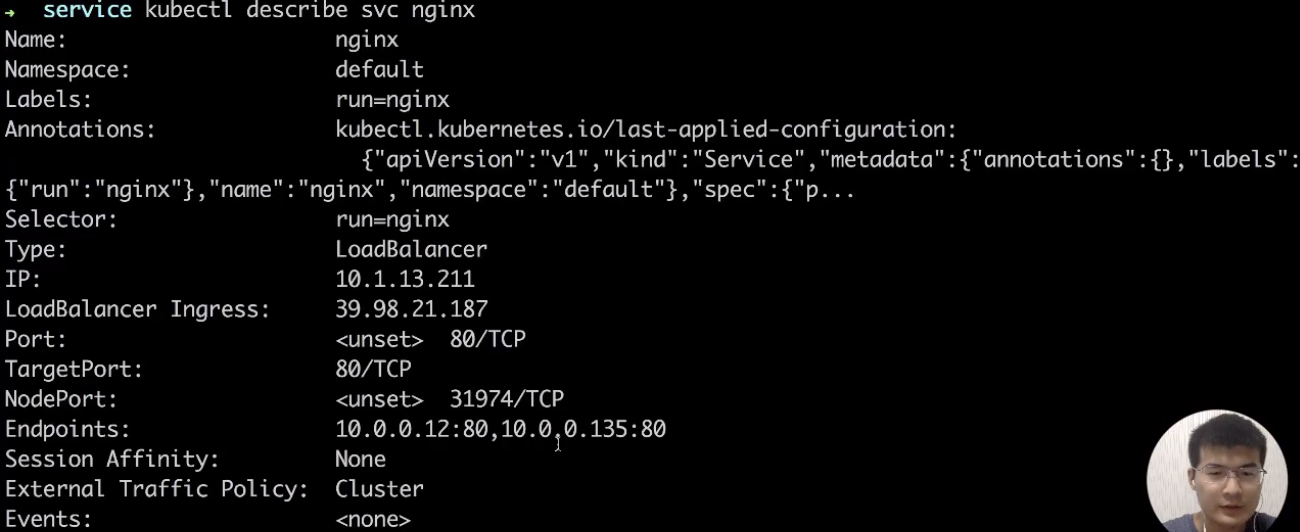Click the Type value LoadBalancer
Screen dimensions: 1300x532
click(x=411, y=250)
